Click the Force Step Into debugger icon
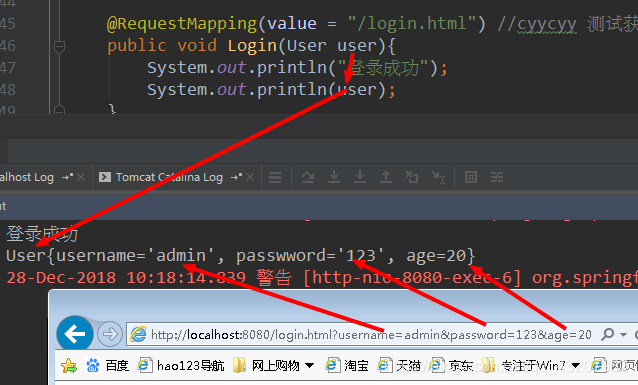 360,177
